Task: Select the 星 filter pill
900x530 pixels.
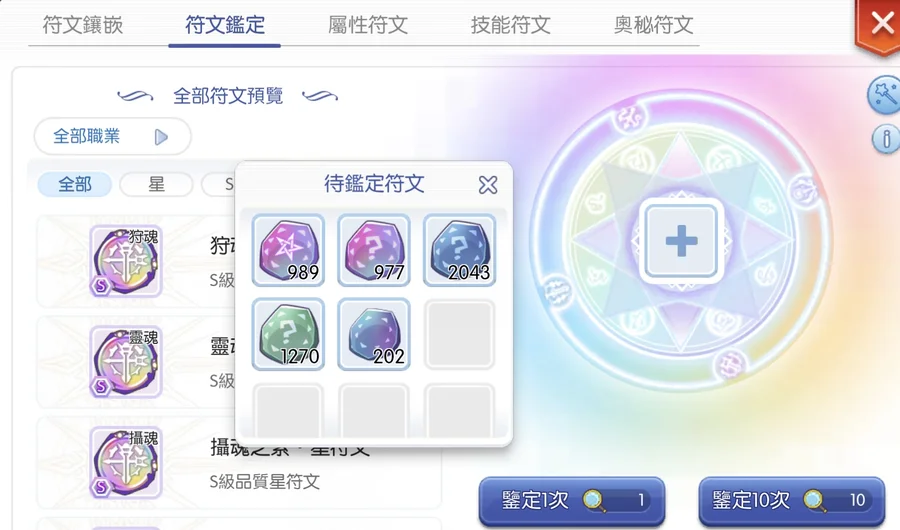Action: click(156, 184)
